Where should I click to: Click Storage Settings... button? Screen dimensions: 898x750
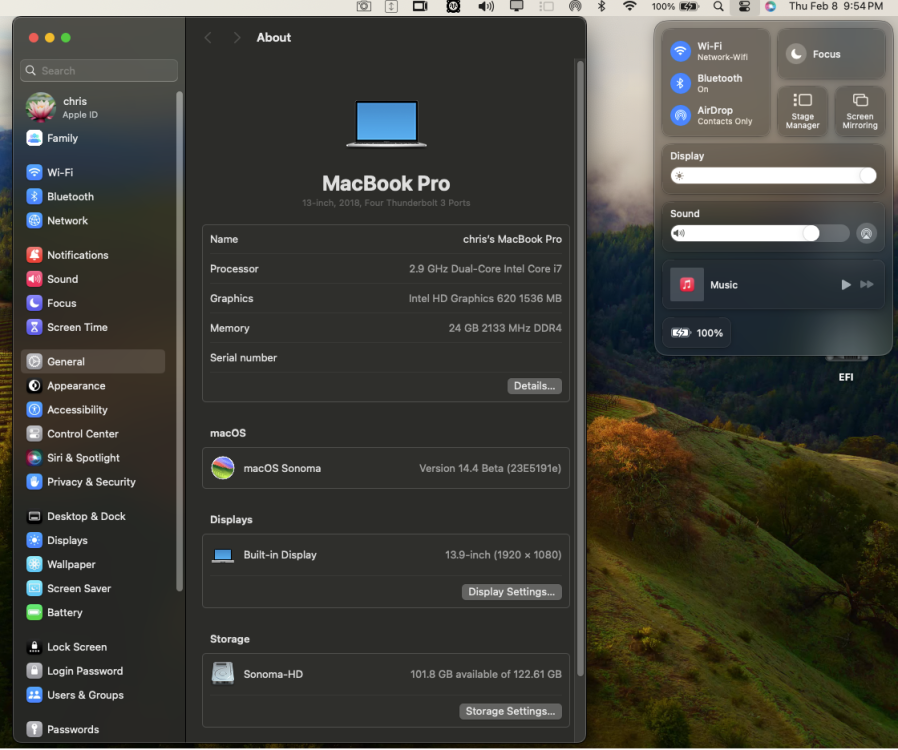(x=510, y=711)
